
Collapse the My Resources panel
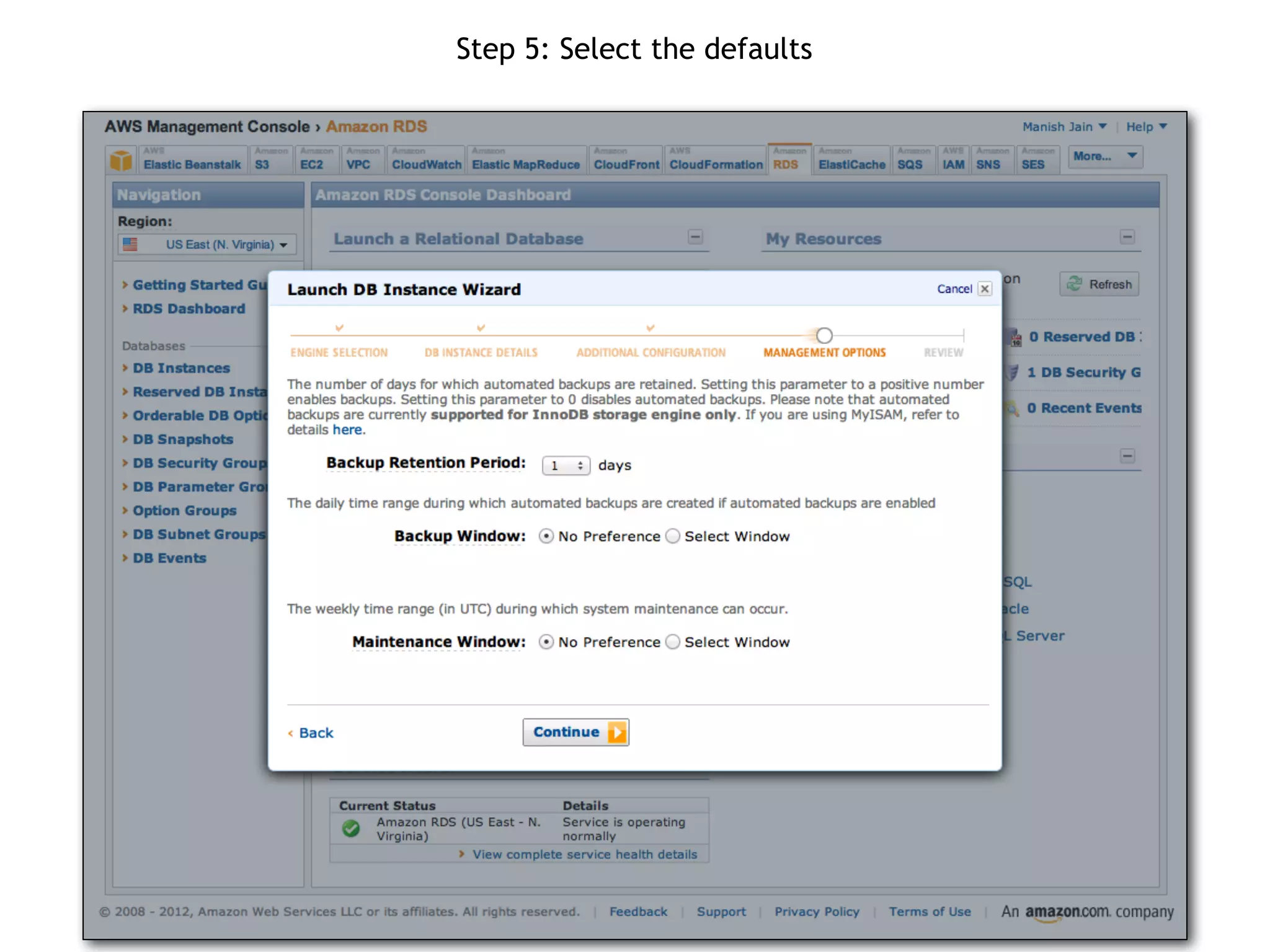point(1127,237)
